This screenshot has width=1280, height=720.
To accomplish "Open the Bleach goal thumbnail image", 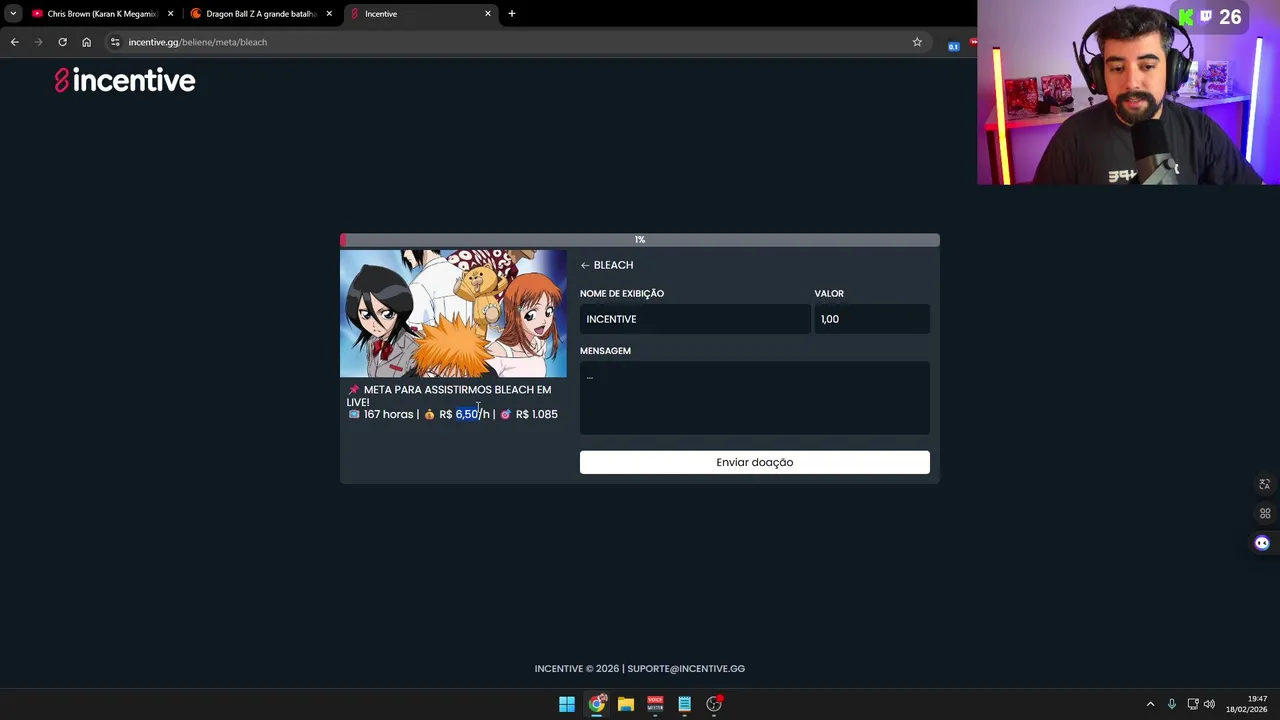I will coord(453,313).
